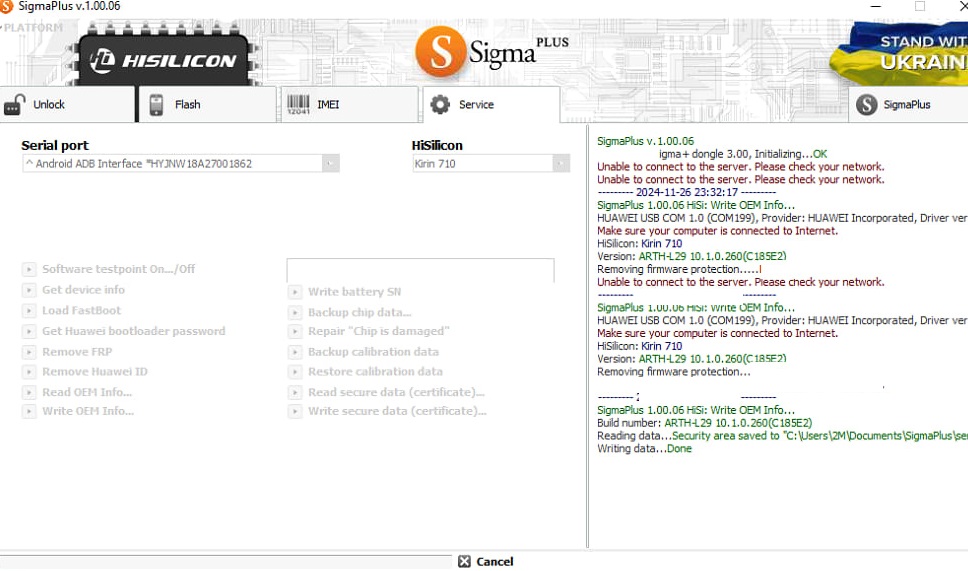Open the SigmaPlus tab
This screenshot has width=968, height=571.
908,104
